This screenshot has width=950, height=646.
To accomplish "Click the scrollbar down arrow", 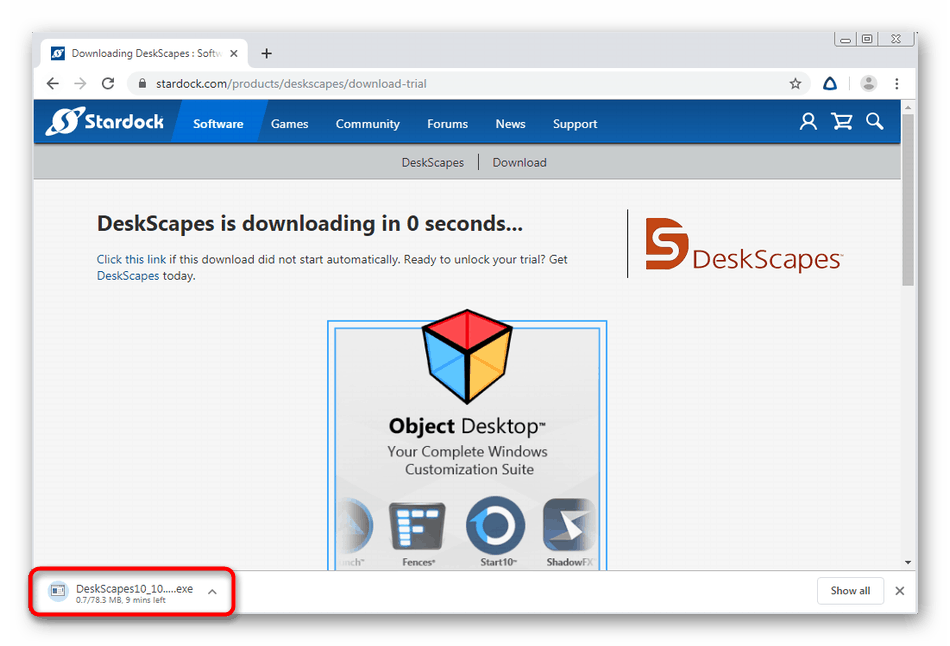I will (908, 562).
